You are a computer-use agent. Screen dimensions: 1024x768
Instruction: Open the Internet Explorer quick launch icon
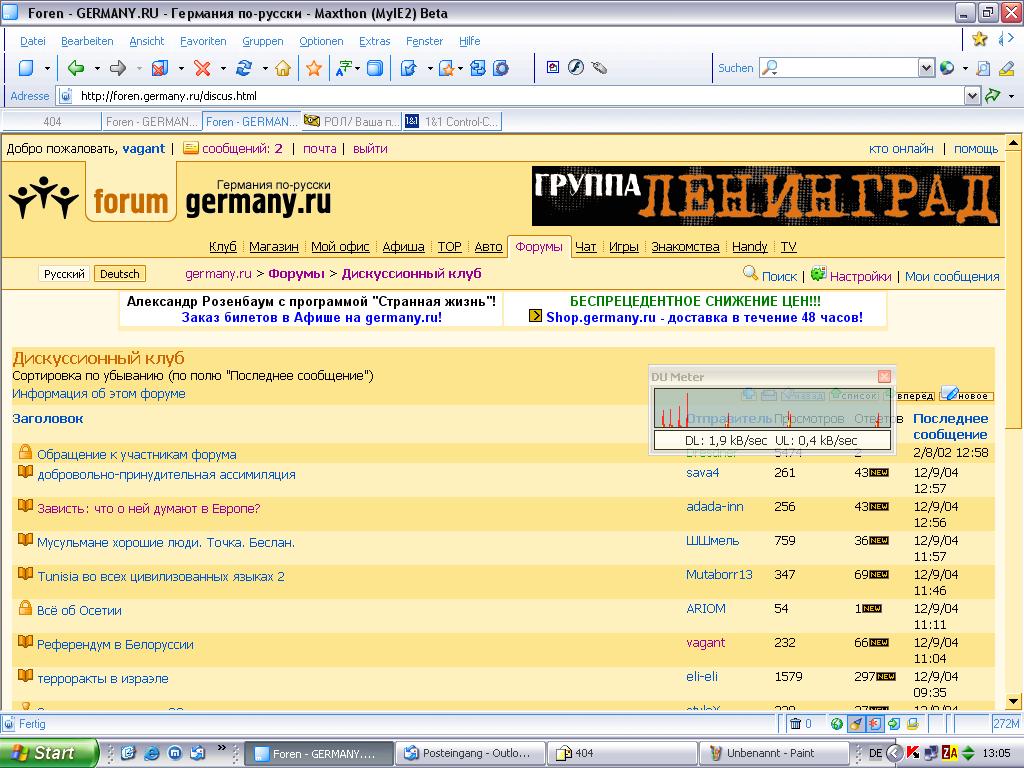pos(152,753)
